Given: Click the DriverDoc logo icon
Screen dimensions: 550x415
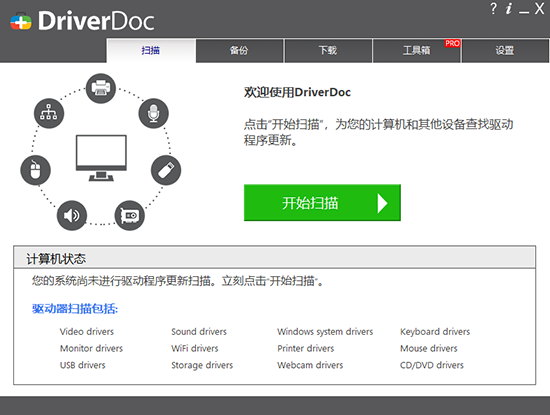Looking at the screenshot, I should click(x=21, y=22).
